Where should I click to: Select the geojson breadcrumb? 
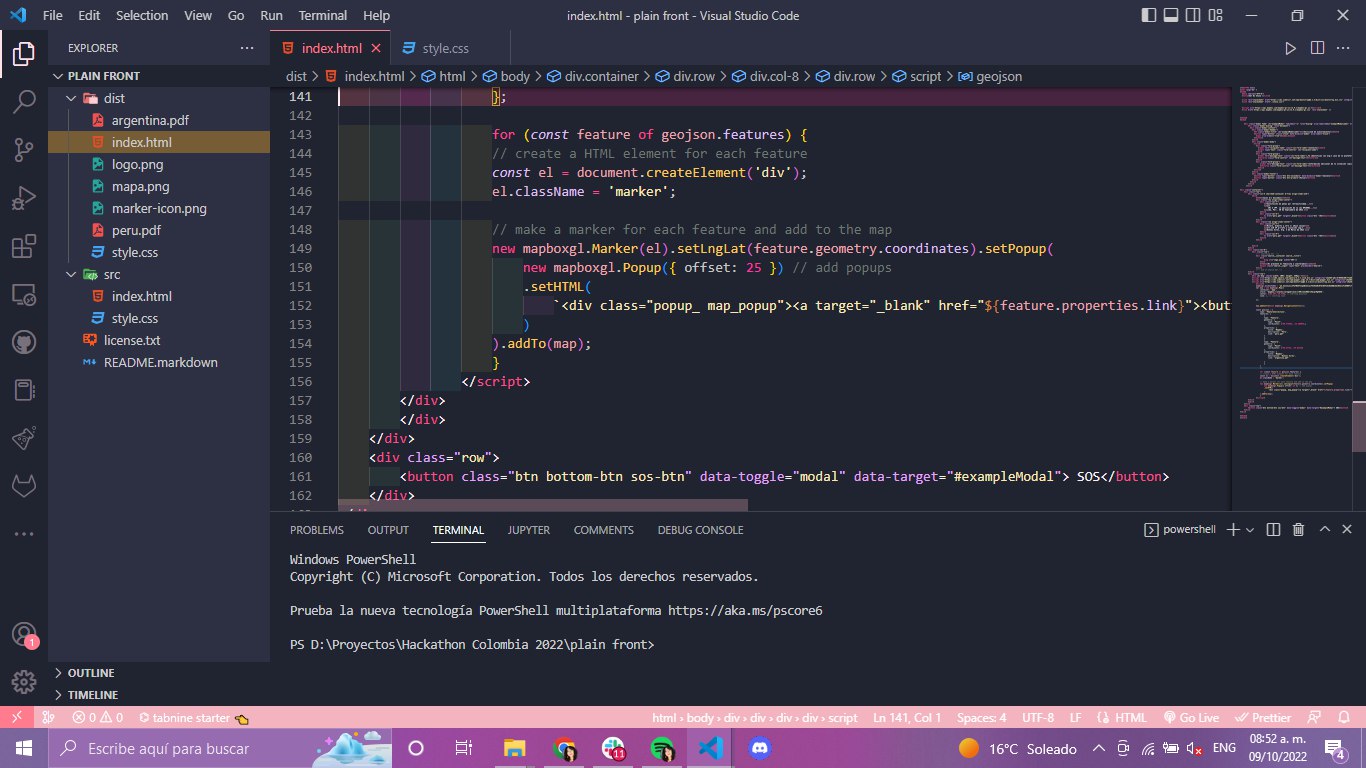990,76
